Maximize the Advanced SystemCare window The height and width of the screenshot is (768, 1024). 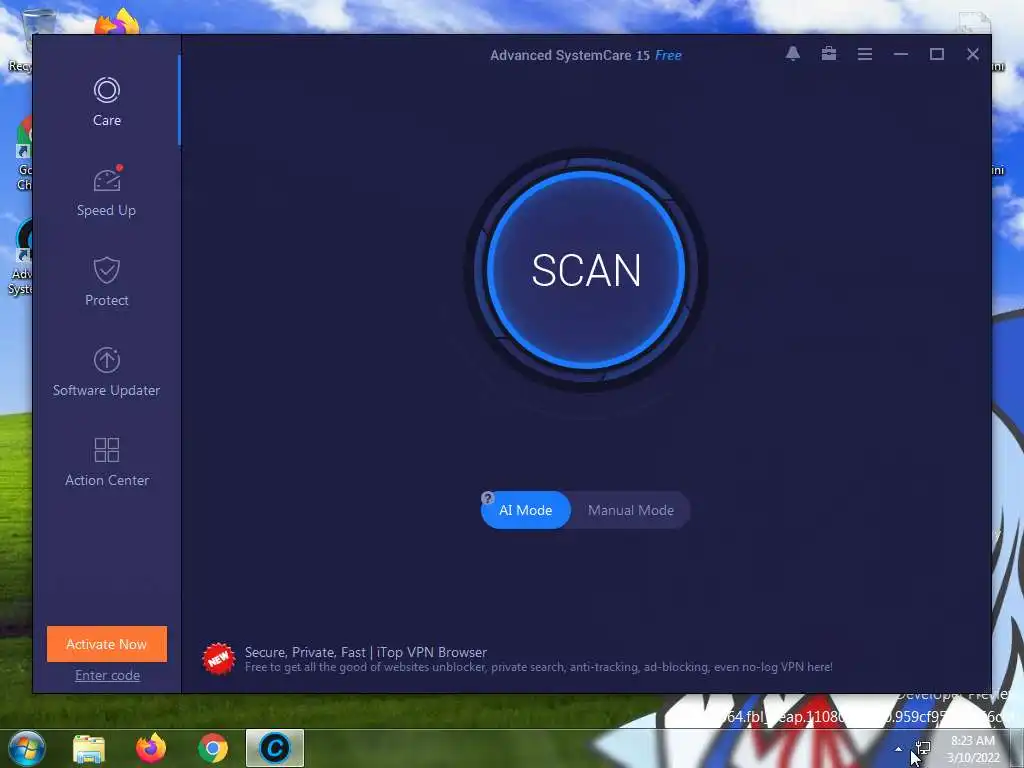[936, 54]
